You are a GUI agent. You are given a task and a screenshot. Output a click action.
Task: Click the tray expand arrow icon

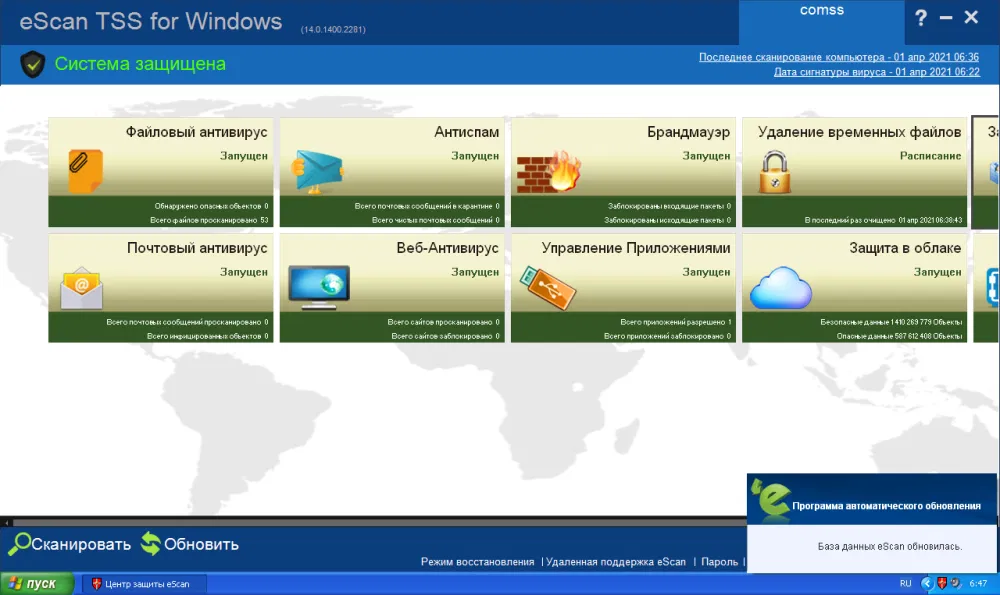coord(927,583)
